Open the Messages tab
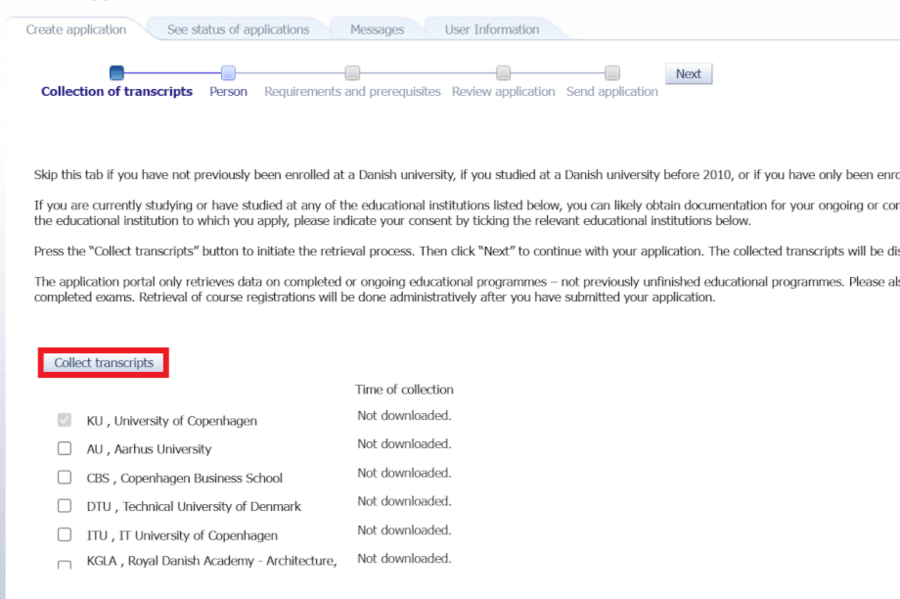900x599 pixels. pos(377,30)
